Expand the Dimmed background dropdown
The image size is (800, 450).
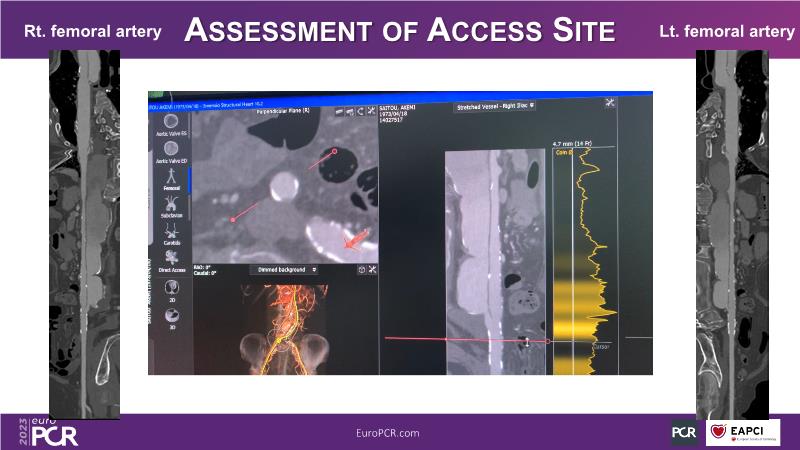click(x=285, y=270)
